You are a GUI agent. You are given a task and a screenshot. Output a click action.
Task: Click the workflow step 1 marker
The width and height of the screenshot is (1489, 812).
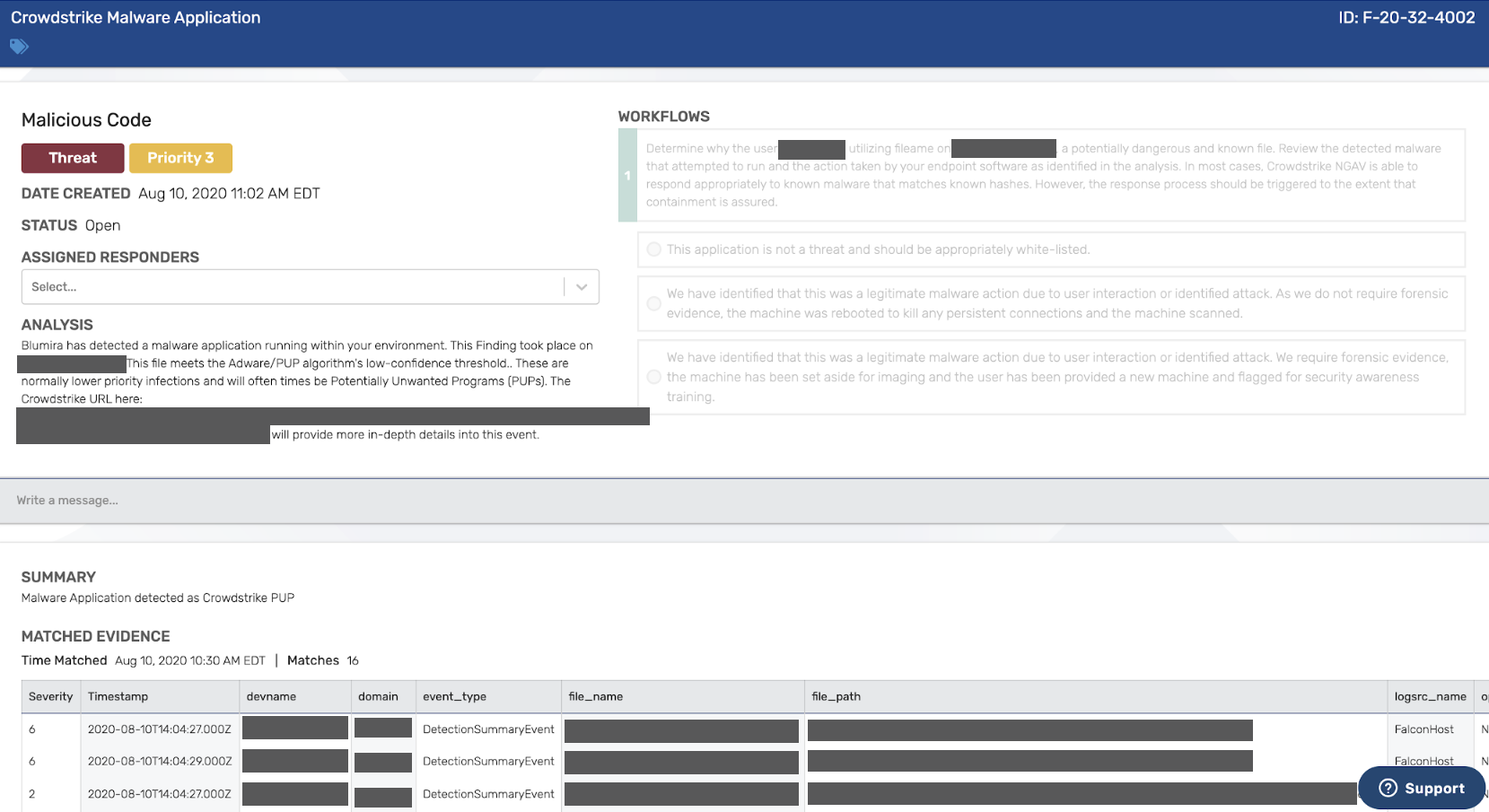coord(627,176)
